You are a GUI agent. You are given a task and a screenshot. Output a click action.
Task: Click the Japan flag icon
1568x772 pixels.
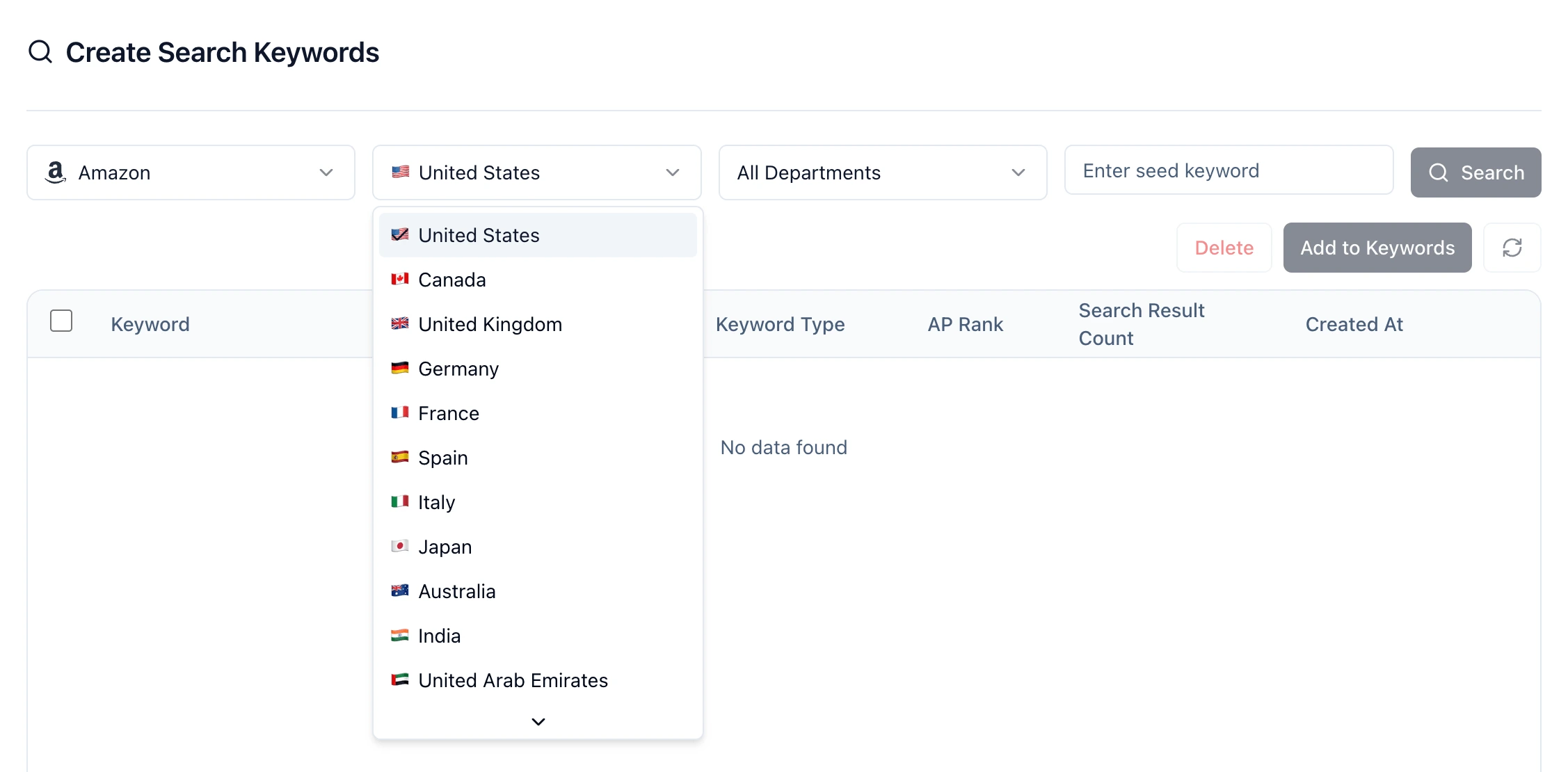point(400,547)
